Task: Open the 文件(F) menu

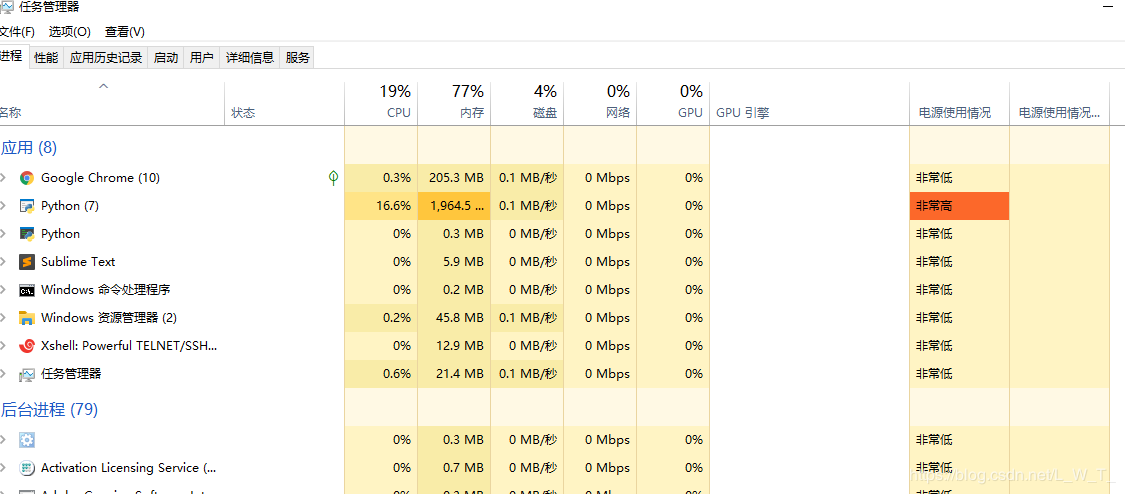Action: tap(17, 32)
